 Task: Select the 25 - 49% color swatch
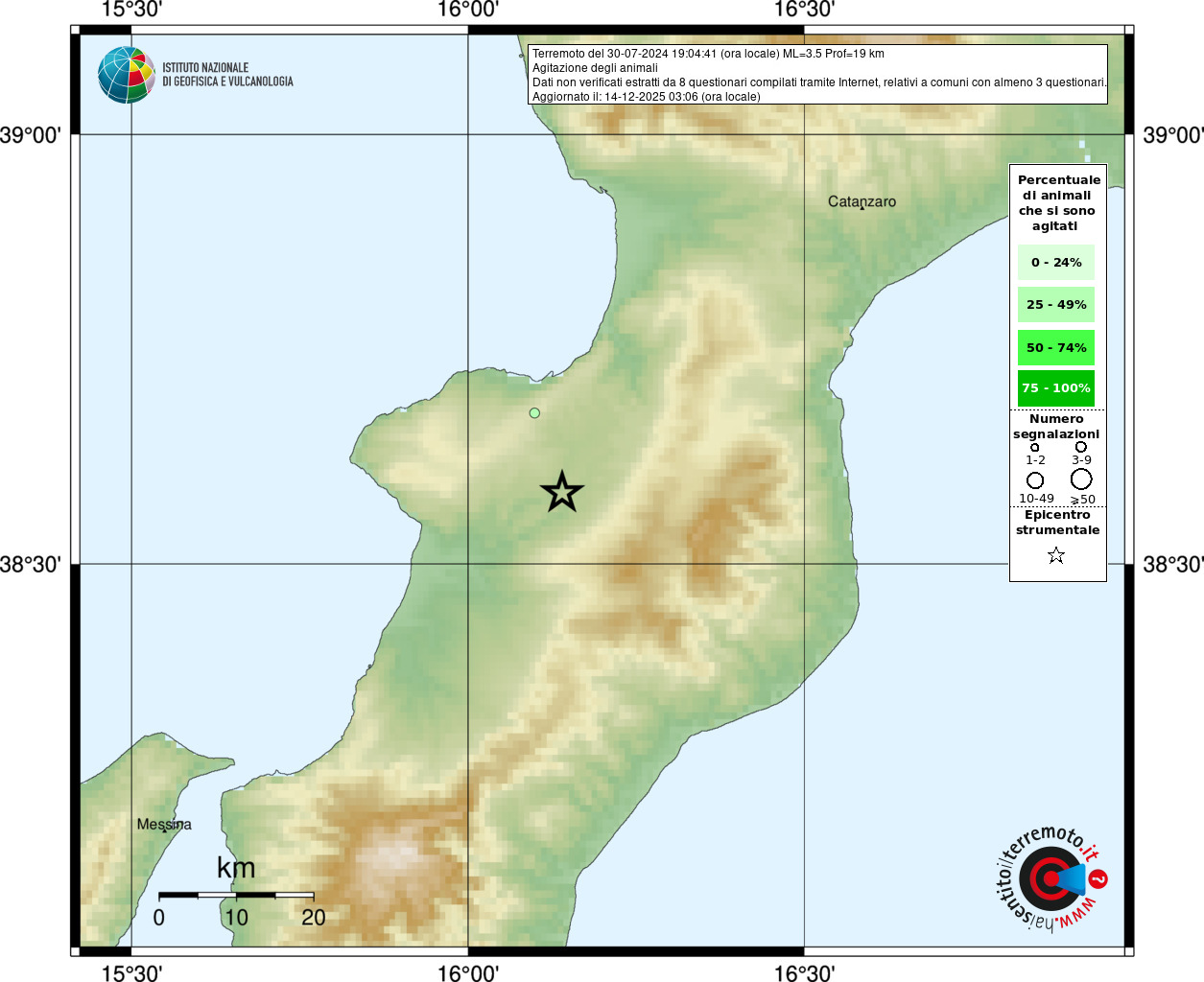[1056, 305]
